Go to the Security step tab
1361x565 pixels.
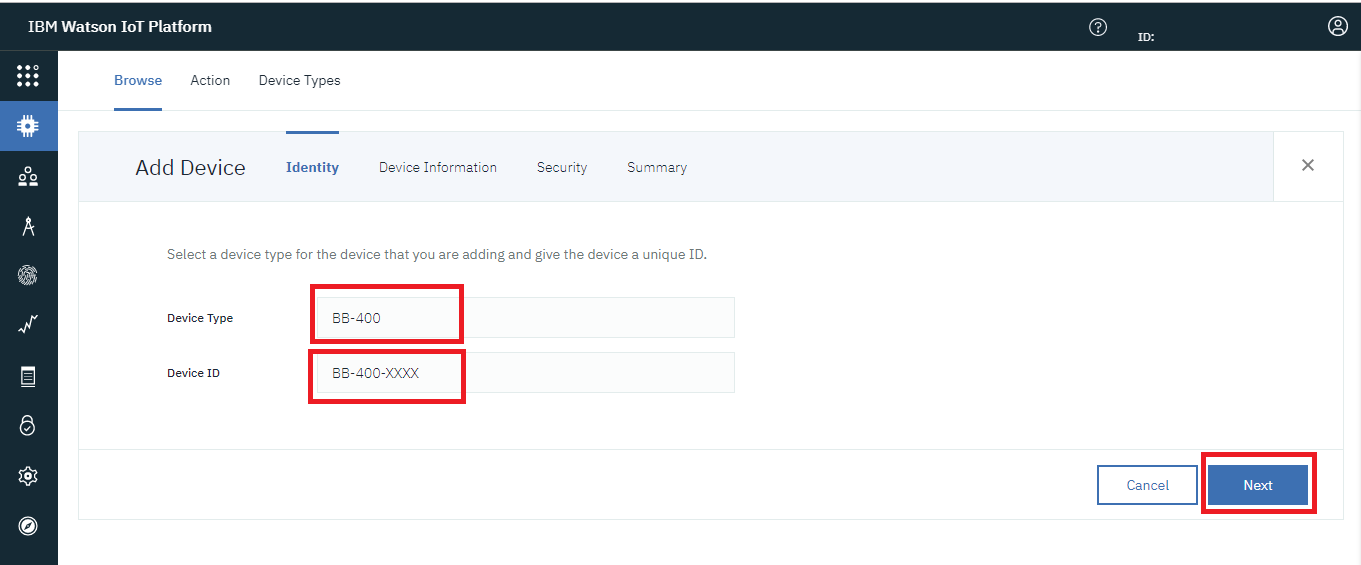click(x=562, y=167)
